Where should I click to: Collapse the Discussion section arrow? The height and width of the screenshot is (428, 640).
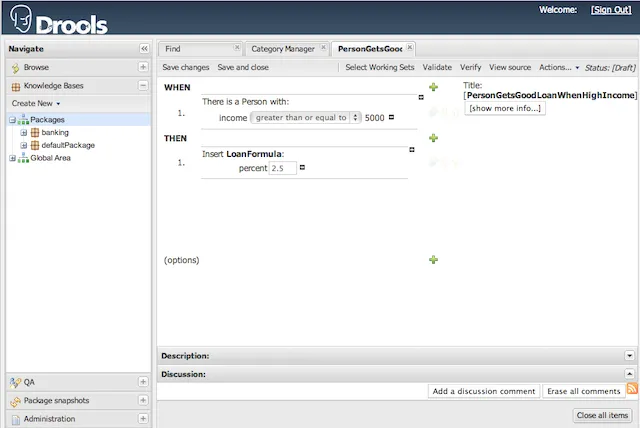629,374
